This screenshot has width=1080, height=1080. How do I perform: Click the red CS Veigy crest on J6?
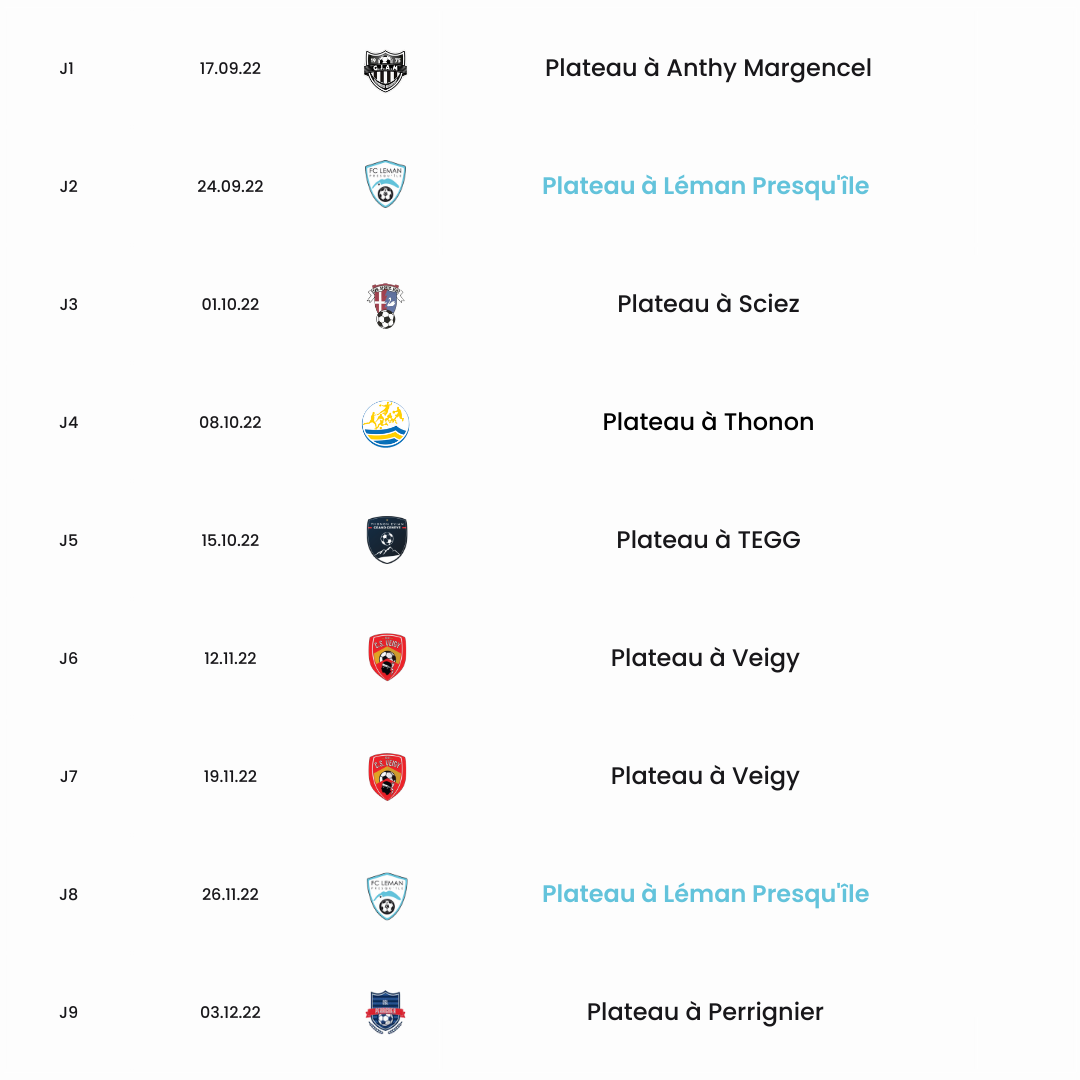(x=387, y=657)
